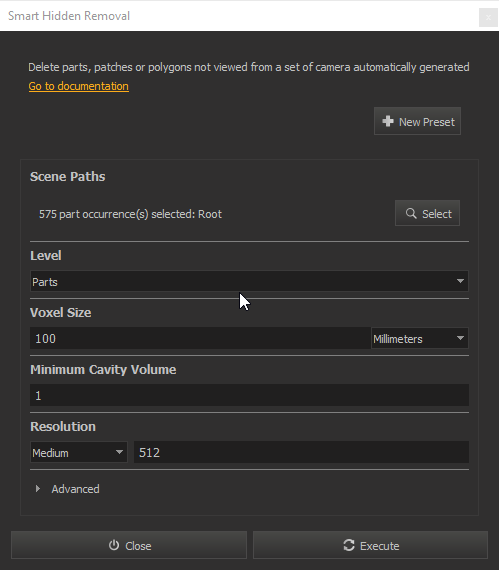
Task: Click the New Preset button
Action: (x=417, y=121)
